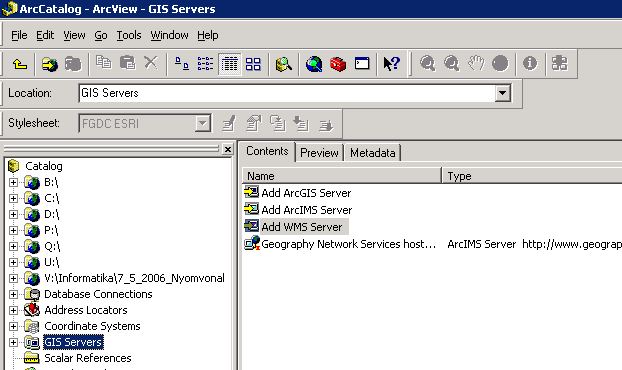
Task: Switch to the Metadata tab
Action: [372, 153]
